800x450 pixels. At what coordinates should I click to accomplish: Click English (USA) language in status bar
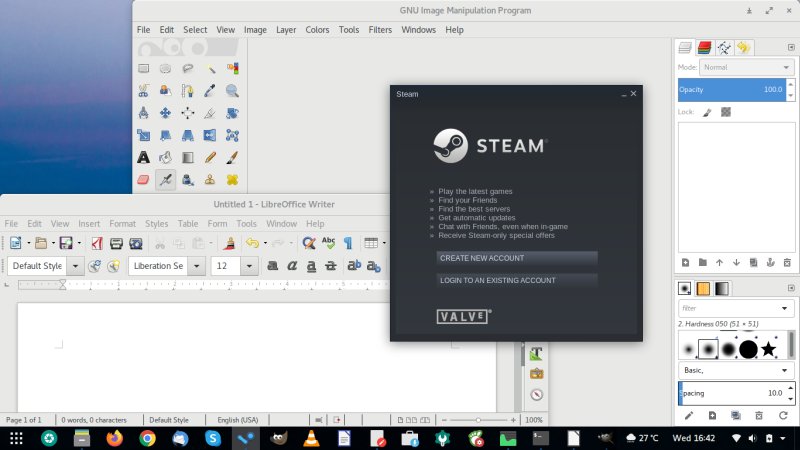[x=237, y=420]
